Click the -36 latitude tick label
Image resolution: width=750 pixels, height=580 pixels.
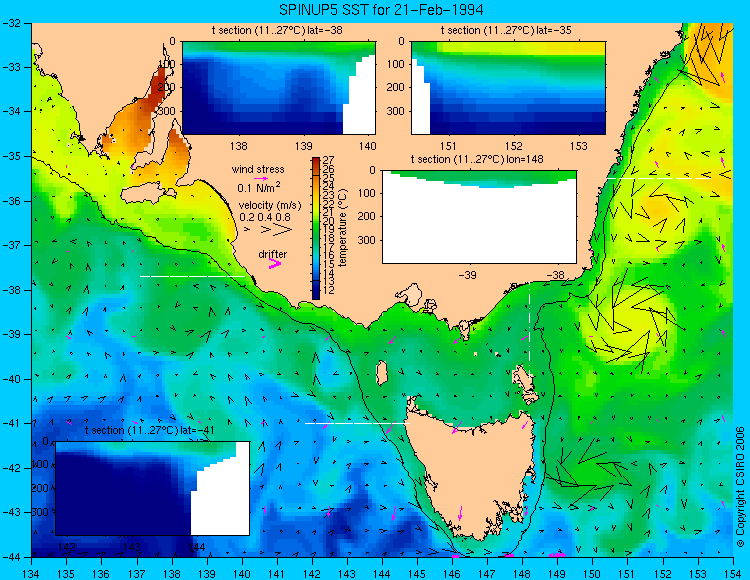(10, 201)
